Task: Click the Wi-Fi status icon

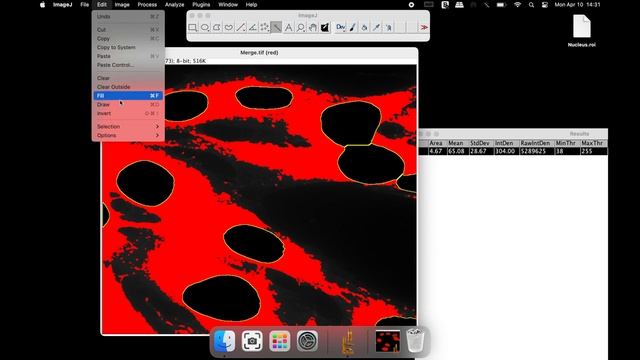Action: coord(517,5)
